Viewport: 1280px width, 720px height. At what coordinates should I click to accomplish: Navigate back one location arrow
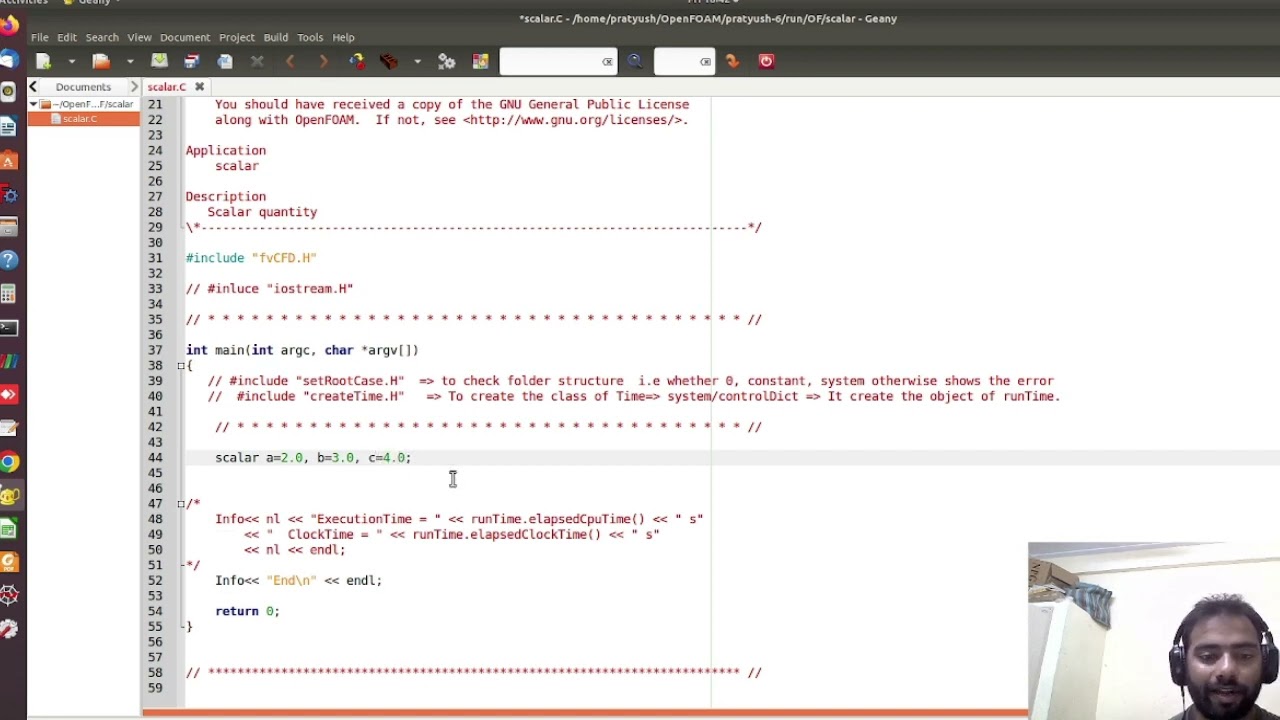(x=290, y=61)
